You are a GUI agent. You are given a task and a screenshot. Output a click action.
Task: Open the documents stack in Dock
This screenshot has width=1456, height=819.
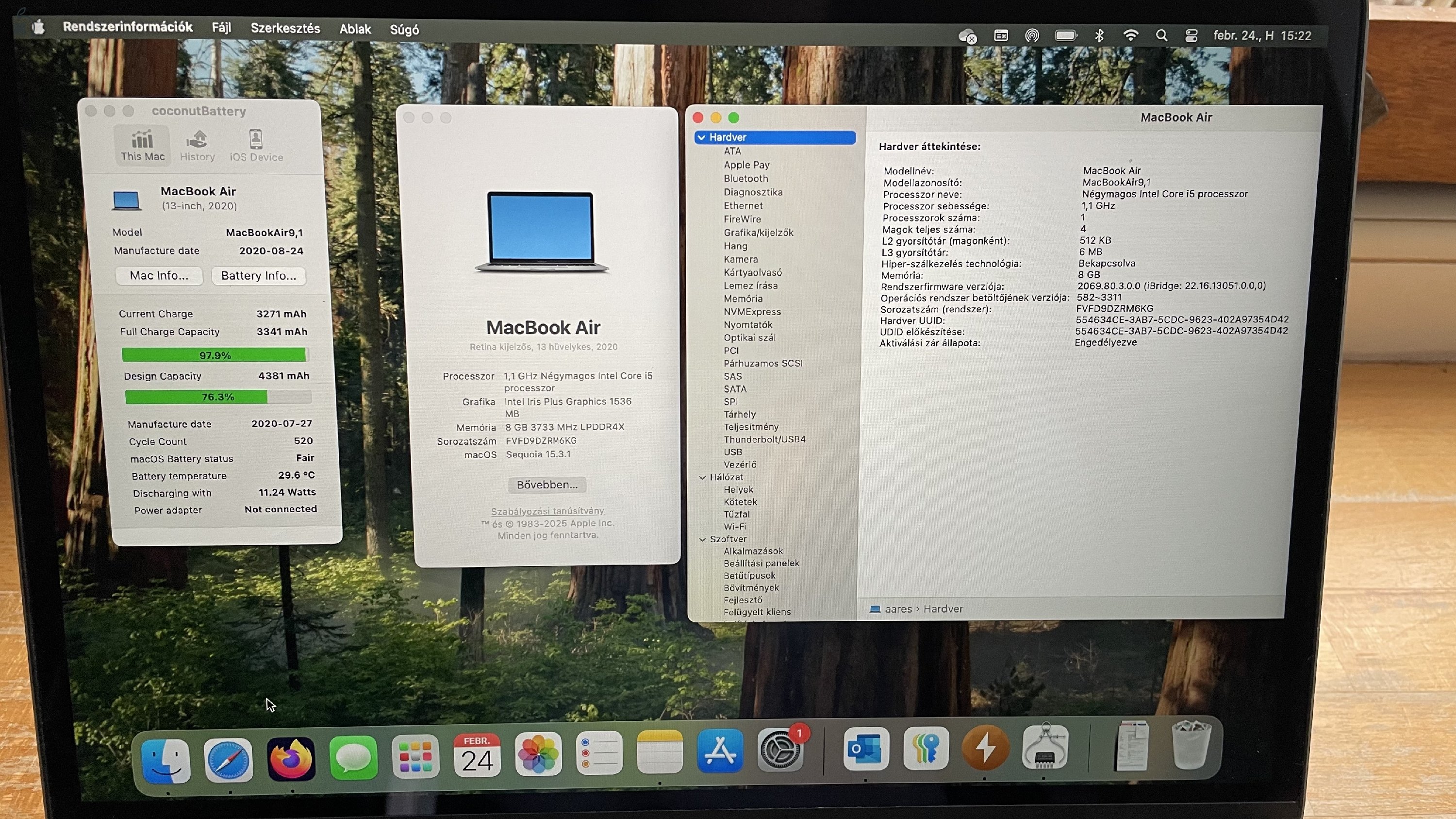coord(1132,746)
